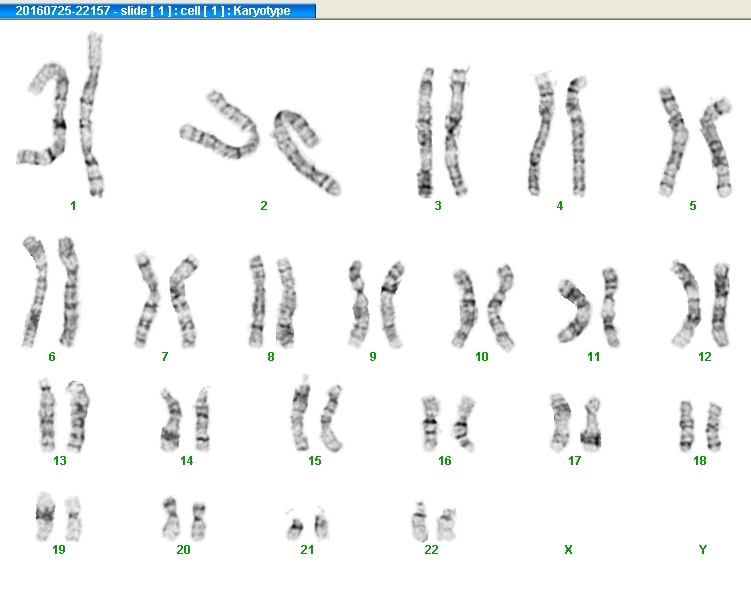Select the chromosome 10 pair image
Screen dimensions: 751x595
(x=483, y=308)
